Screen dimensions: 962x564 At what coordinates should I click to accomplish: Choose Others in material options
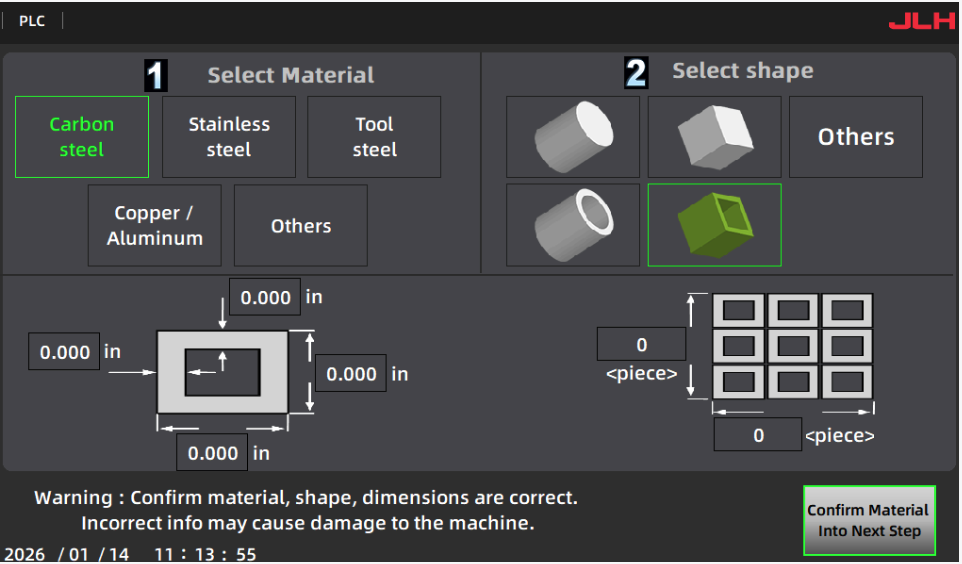pyautogui.click(x=301, y=226)
